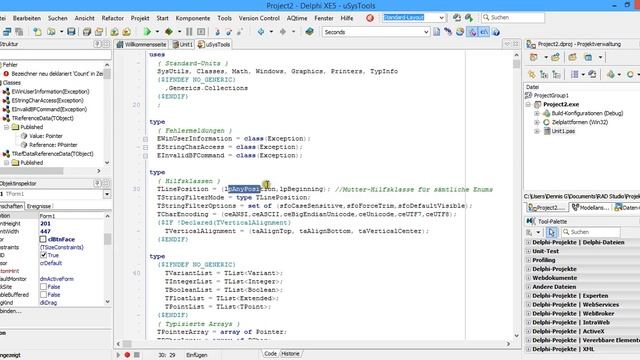Viewport: 640px width, 360px height.
Task: Select 'Value: Pointer' in Struktur tree
Action: pos(46,136)
